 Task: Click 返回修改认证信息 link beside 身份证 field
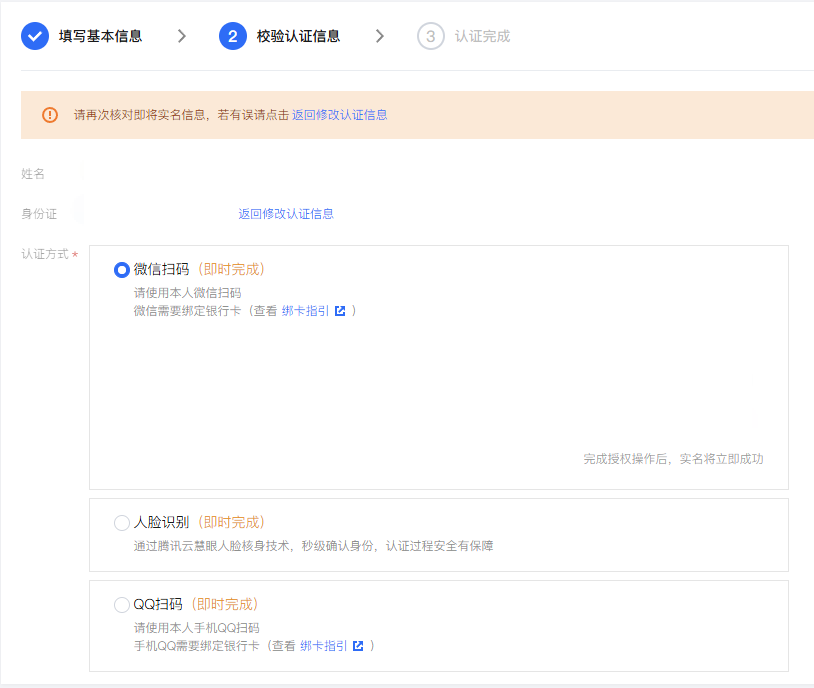pyautogui.click(x=286, y=214)
